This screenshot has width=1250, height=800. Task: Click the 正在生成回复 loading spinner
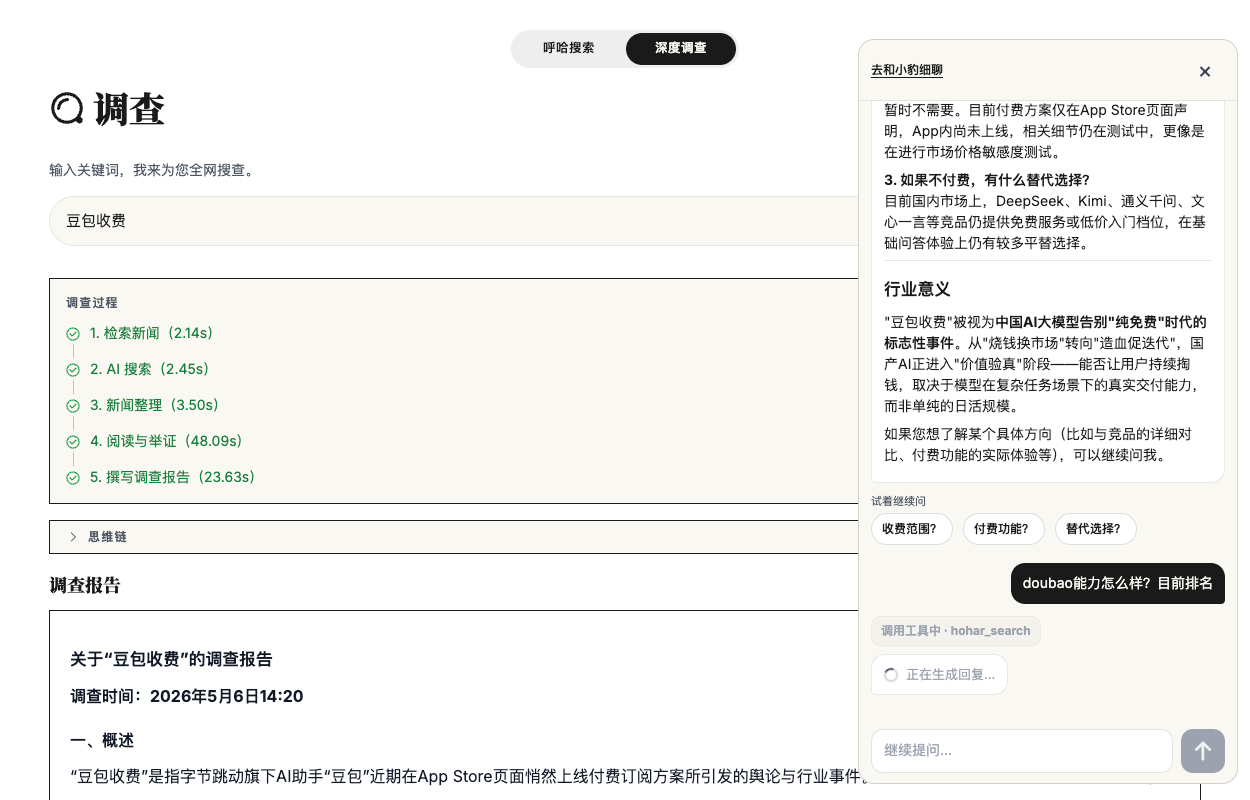click(x=891, y=675)
